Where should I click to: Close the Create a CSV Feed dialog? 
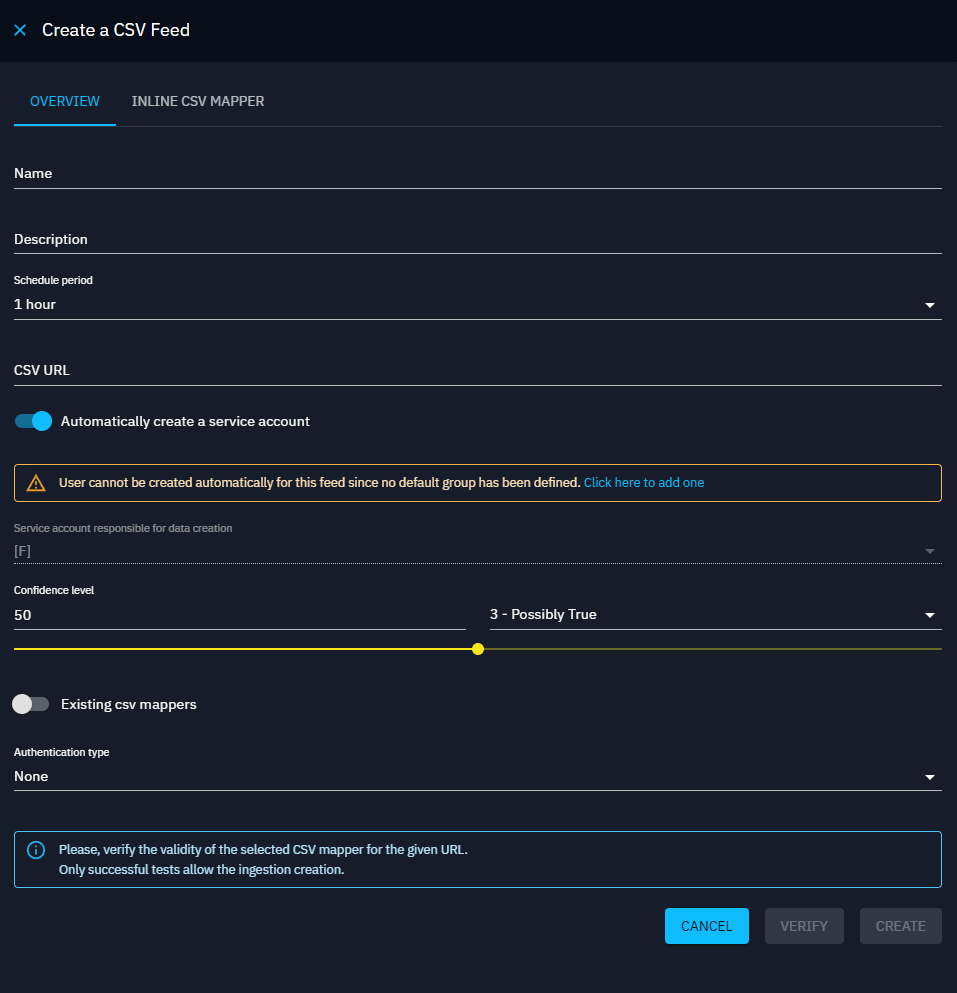(20, 30)
